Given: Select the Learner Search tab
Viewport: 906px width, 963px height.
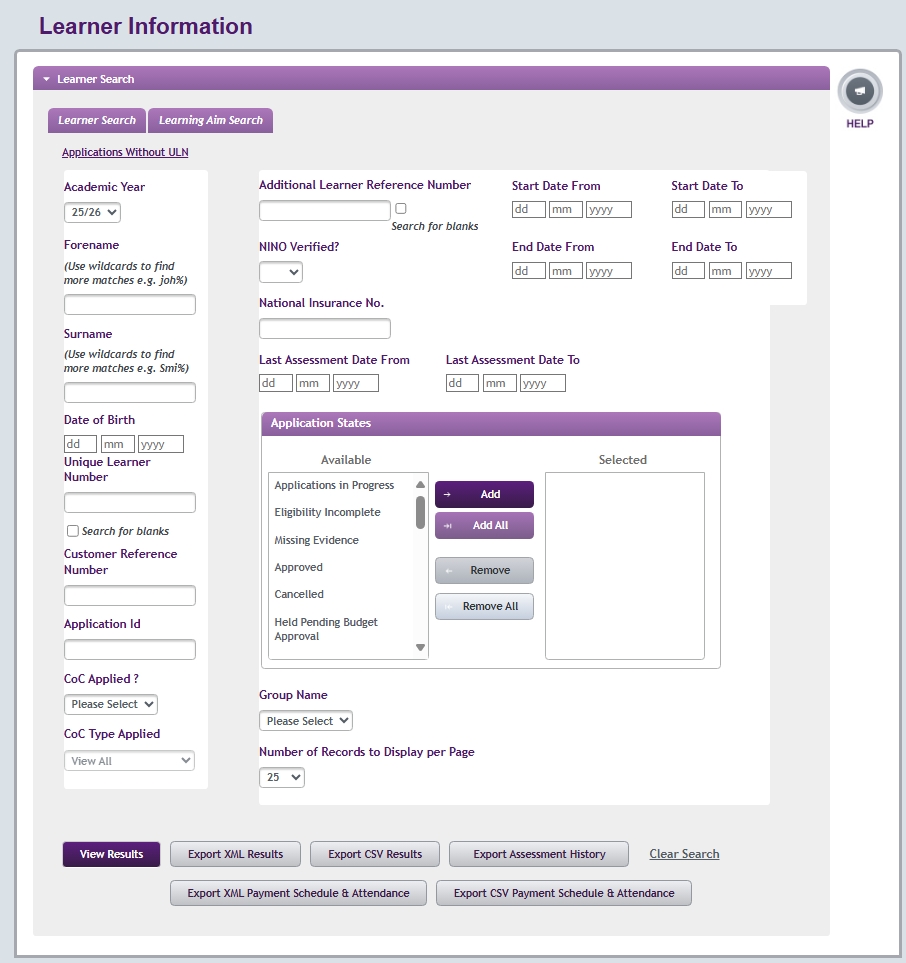Looking at the screenshot, I should coord(96,120).
